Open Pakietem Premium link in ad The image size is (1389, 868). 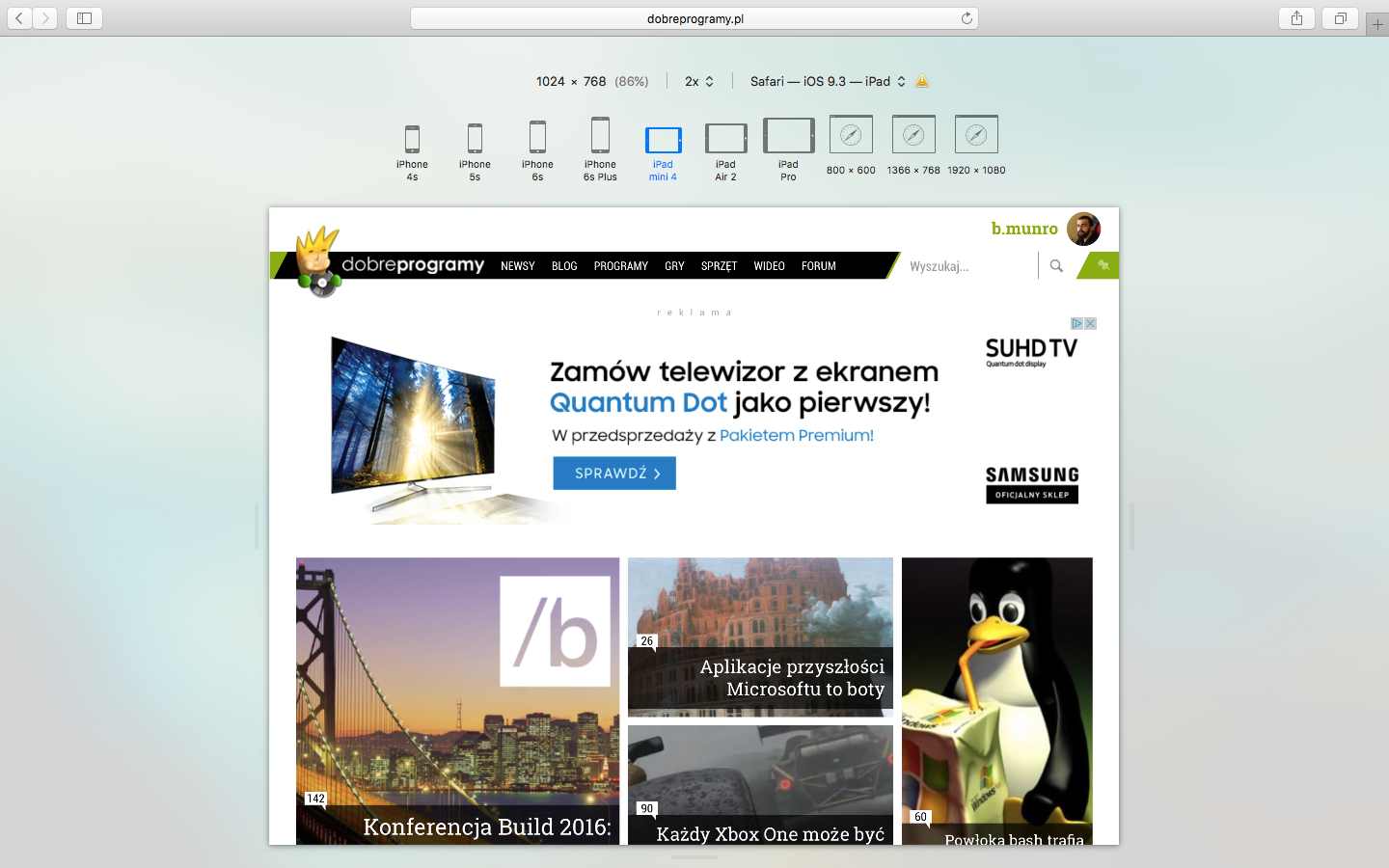coord(797,435)
